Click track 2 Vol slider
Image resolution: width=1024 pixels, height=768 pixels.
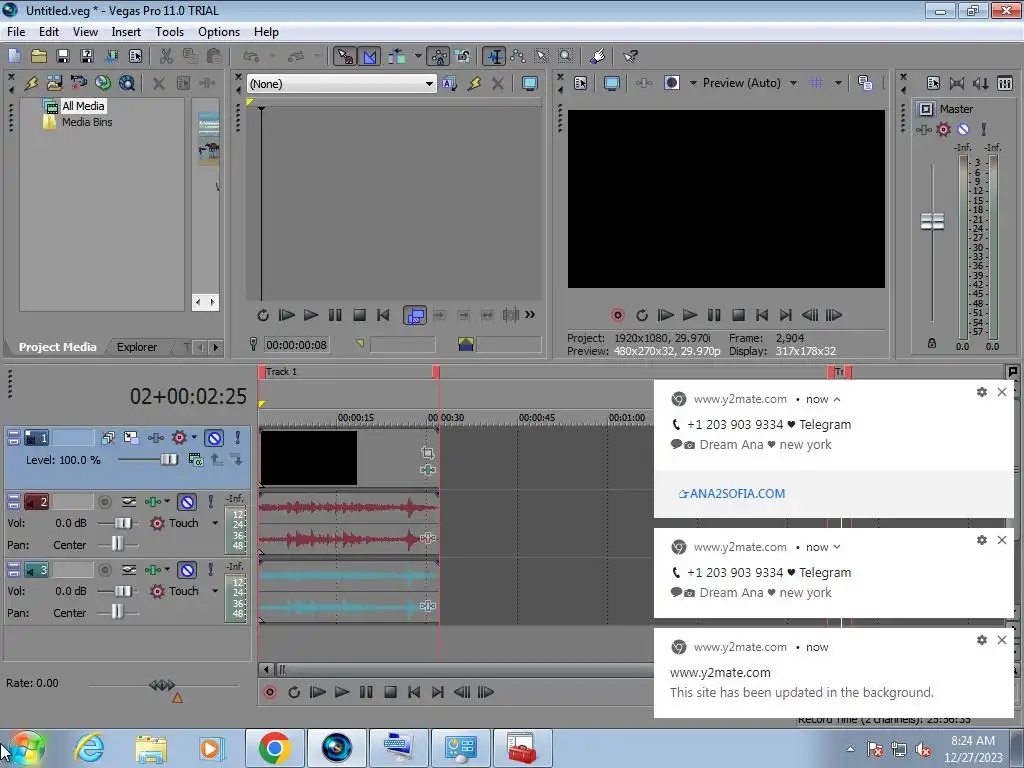(123, 523)
